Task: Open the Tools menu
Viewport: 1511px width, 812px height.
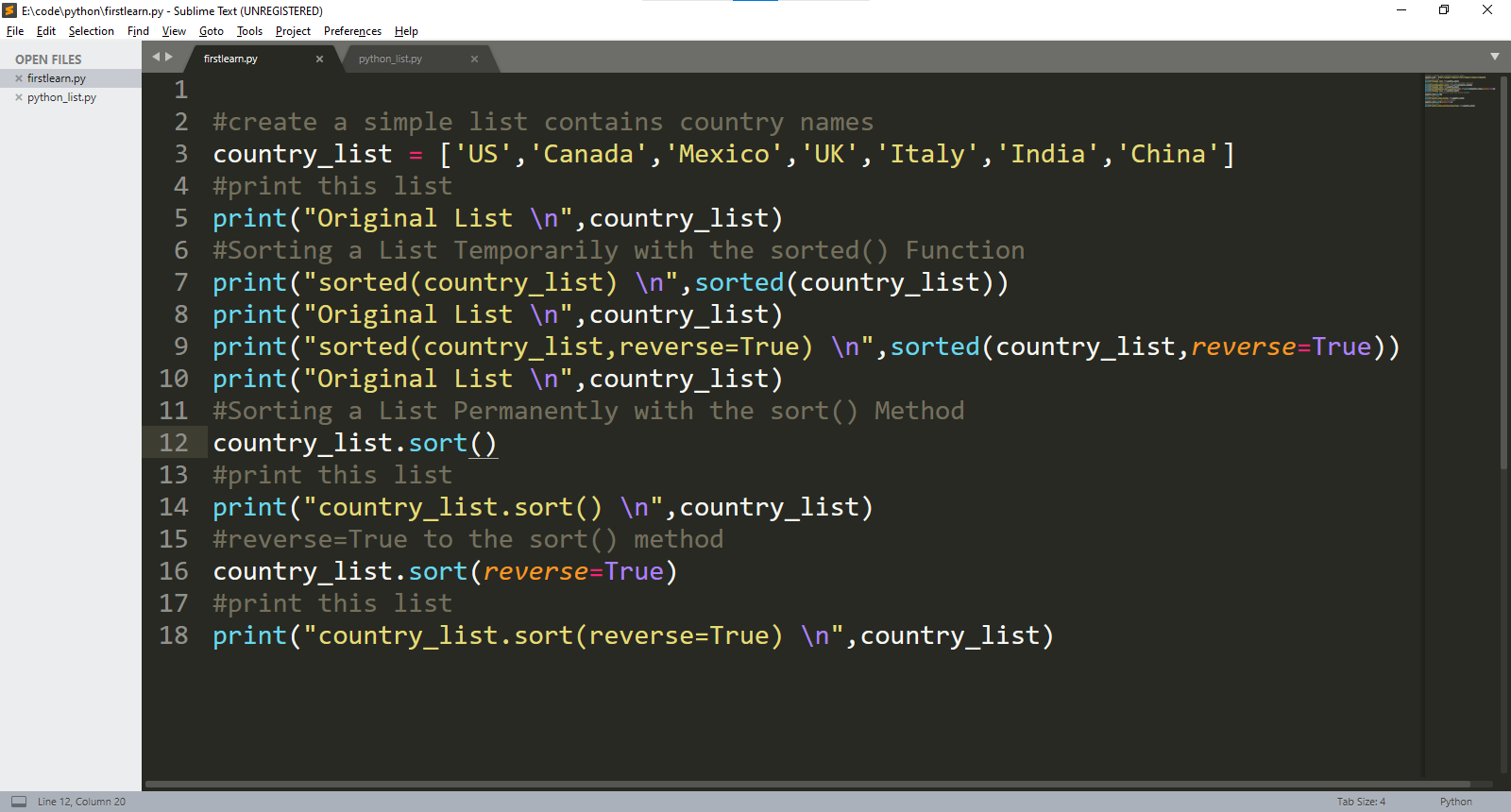Action: click(249, 31)
